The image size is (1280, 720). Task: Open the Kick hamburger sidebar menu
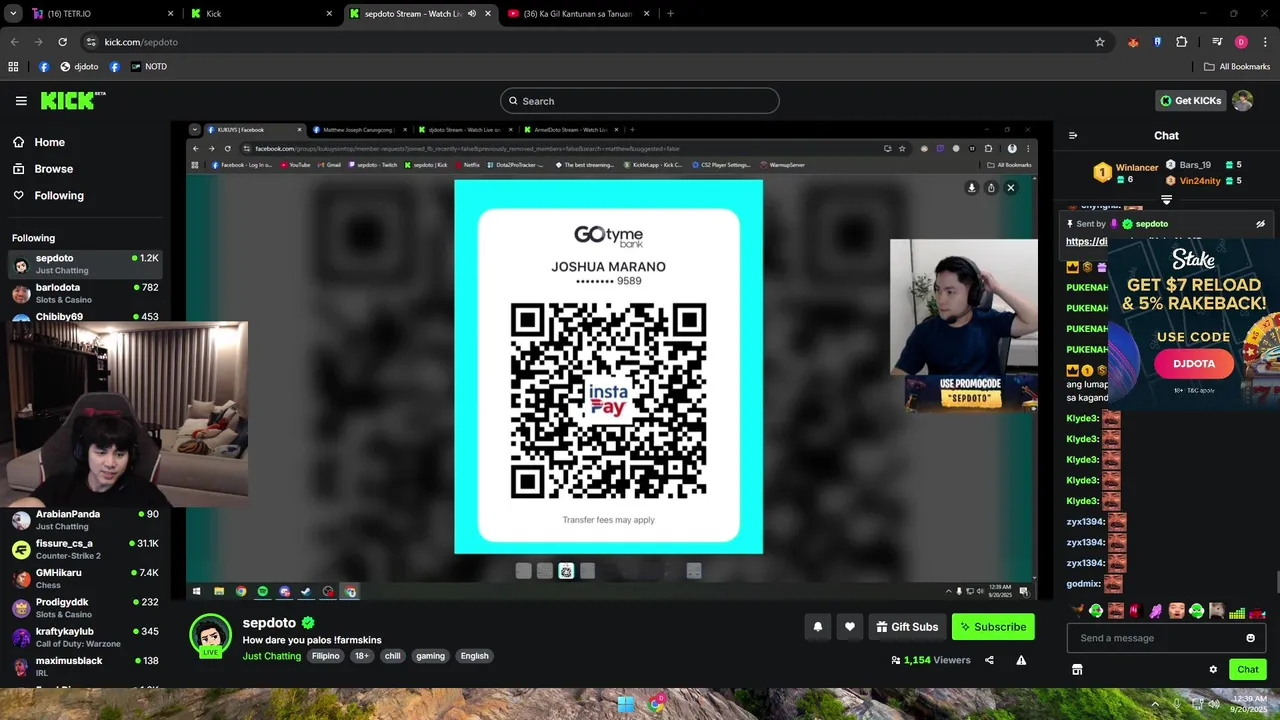(21, 101)
